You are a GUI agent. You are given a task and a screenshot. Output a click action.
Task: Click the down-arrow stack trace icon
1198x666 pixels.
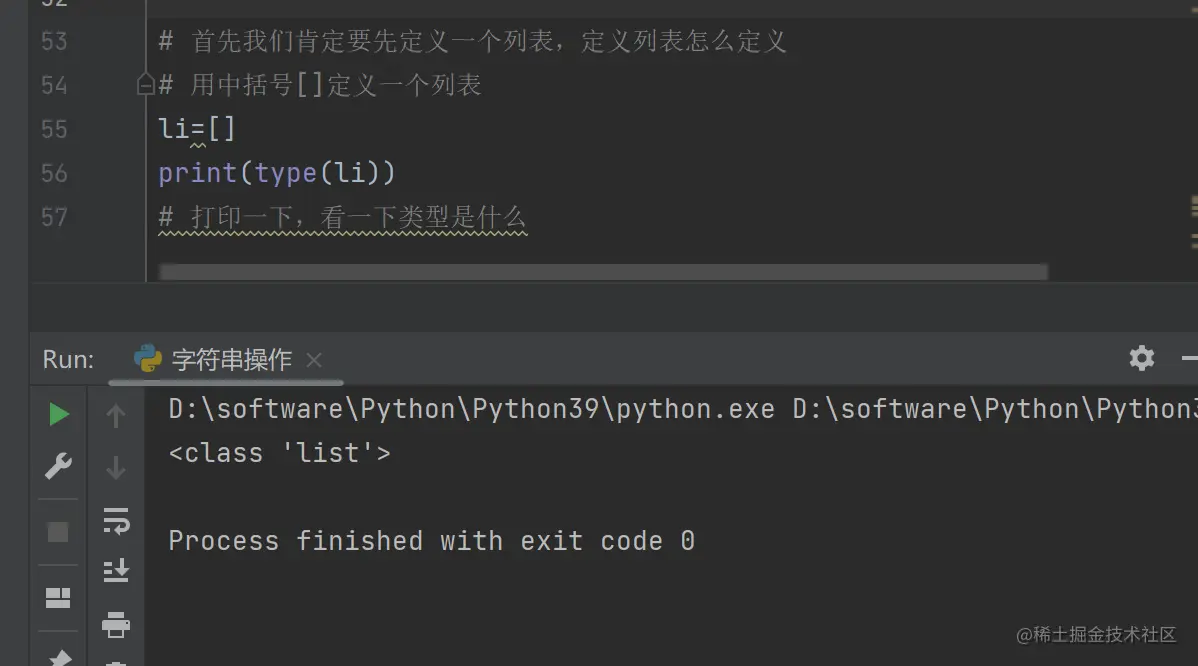[116, 467]
